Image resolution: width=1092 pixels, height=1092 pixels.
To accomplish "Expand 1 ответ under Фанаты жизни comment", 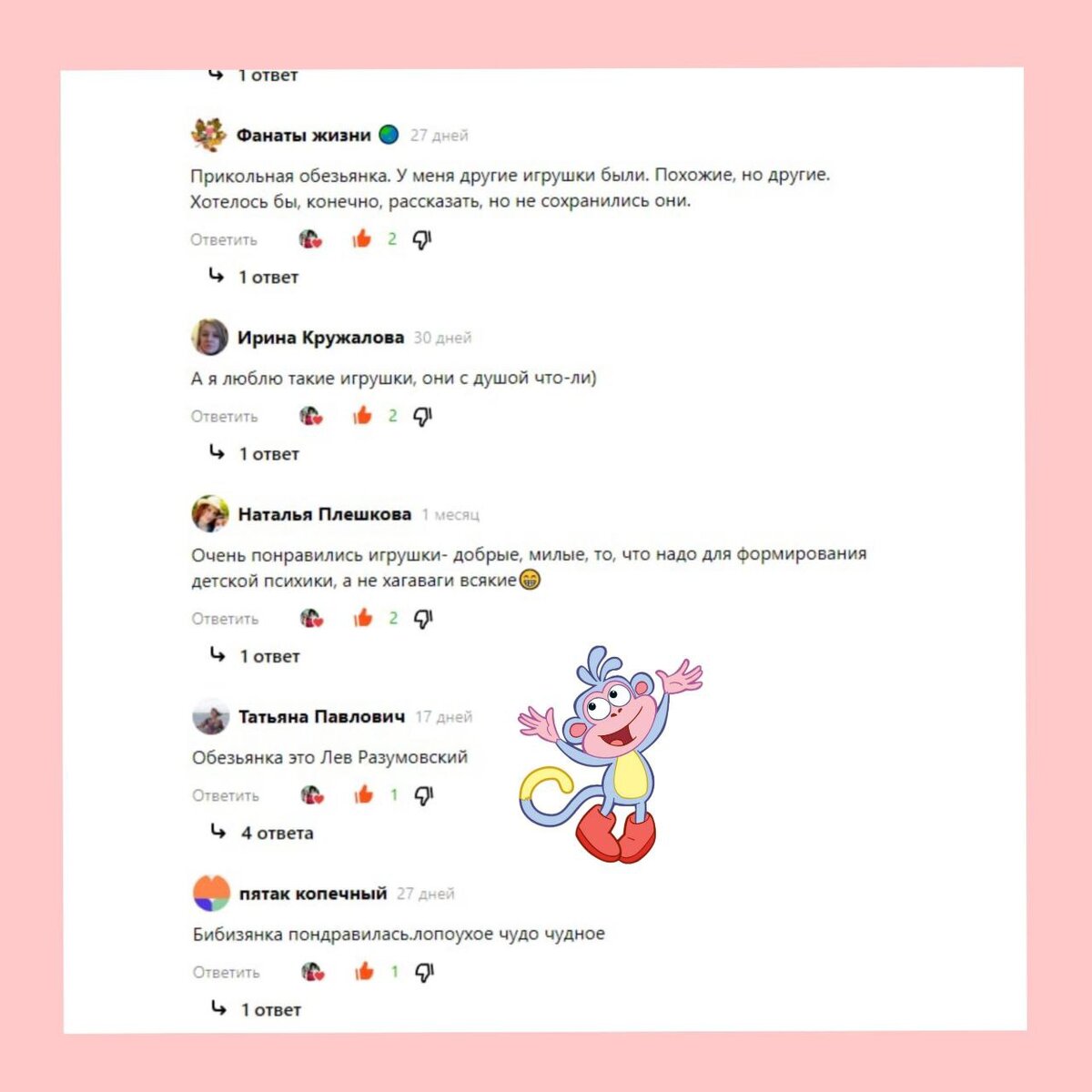I will click(254, 277).
